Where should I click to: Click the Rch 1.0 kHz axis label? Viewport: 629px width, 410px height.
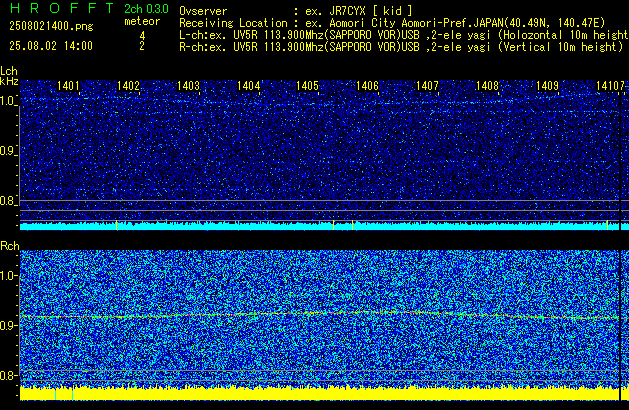8,276
